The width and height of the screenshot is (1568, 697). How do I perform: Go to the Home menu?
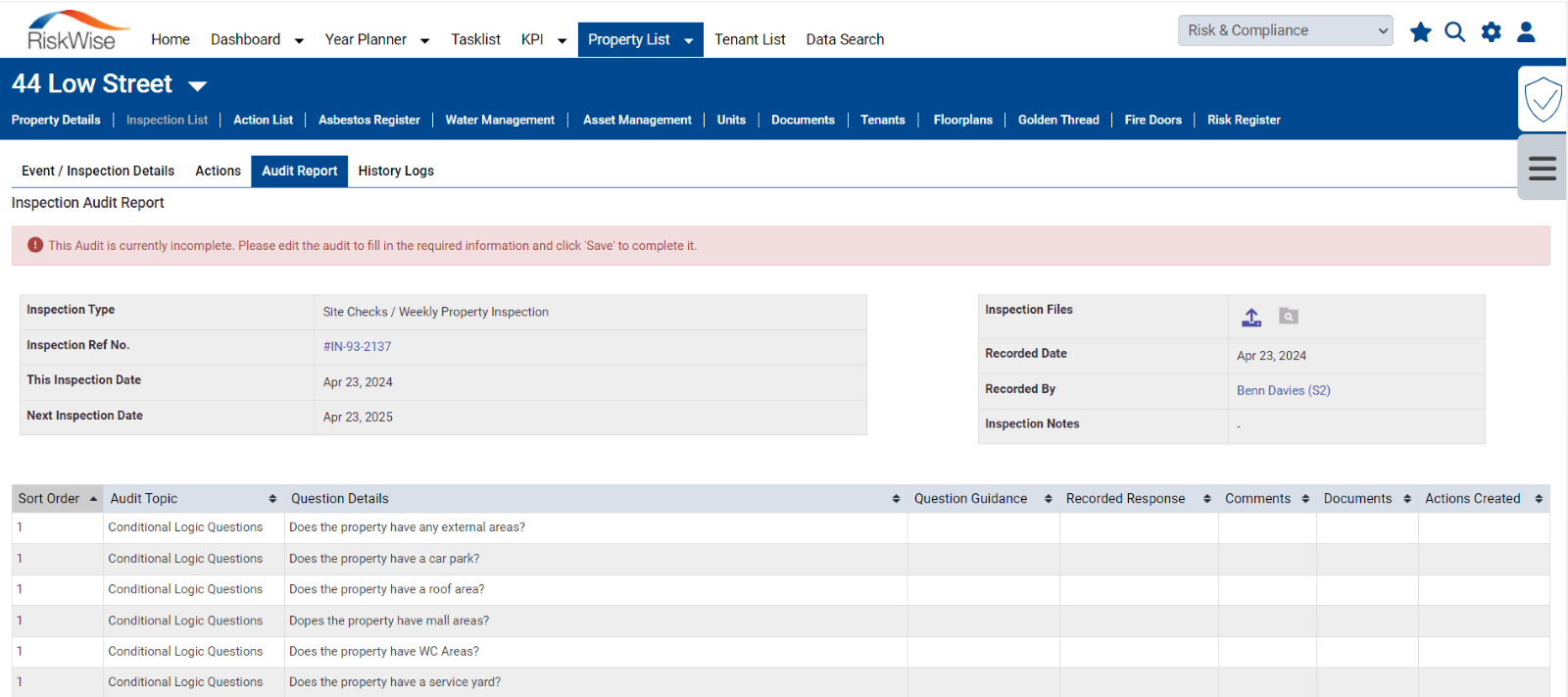pyautogui.click(x=171, y=39)
